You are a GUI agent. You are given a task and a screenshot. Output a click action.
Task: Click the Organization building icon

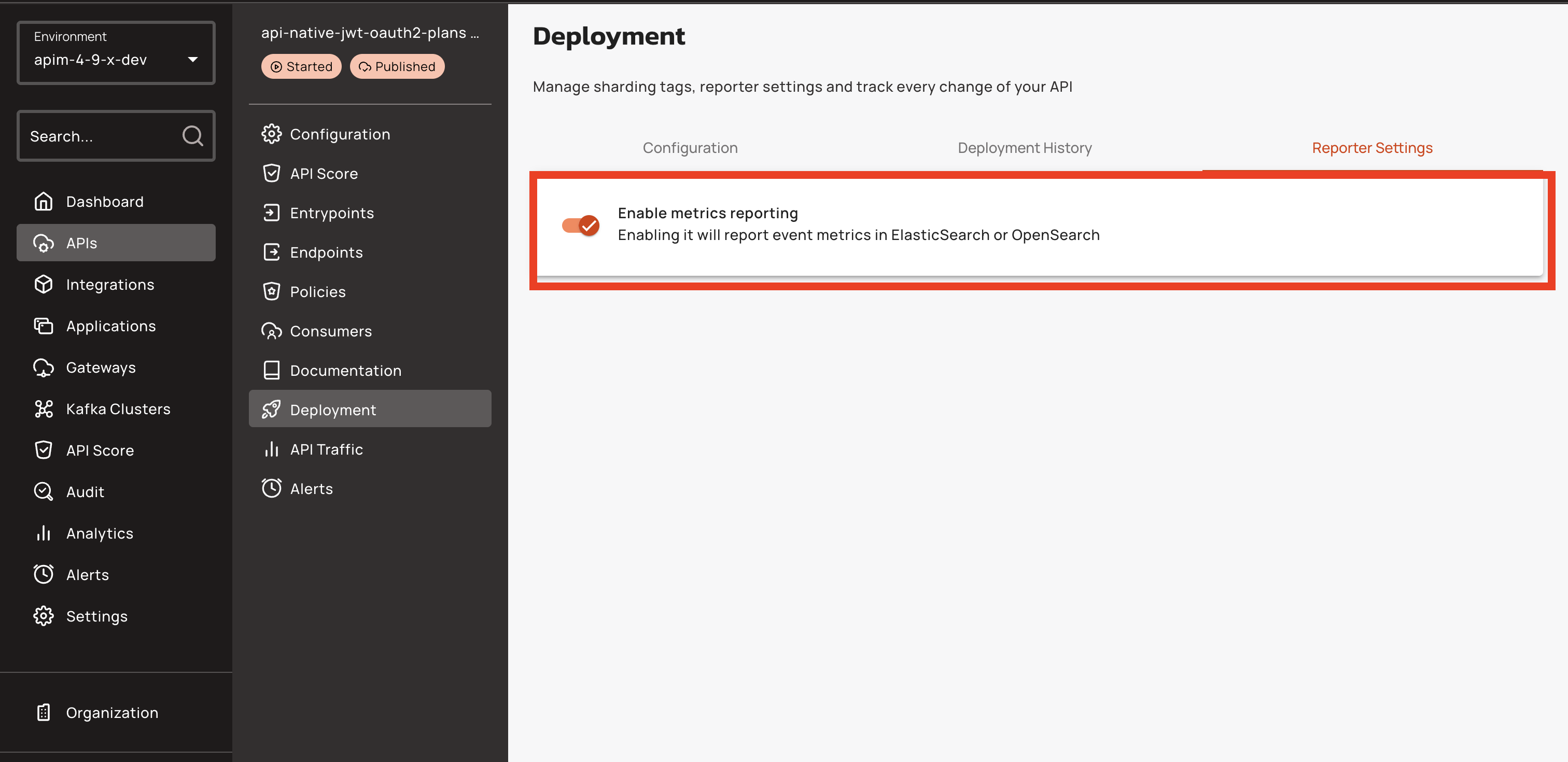pyautogui.click(x=43, y=713)
